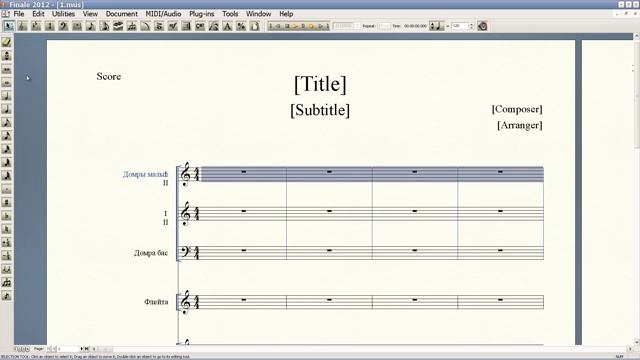Click the vertical scrollbar on right
Viewport: 640px width, 360px height.
[x=636, y=189]
